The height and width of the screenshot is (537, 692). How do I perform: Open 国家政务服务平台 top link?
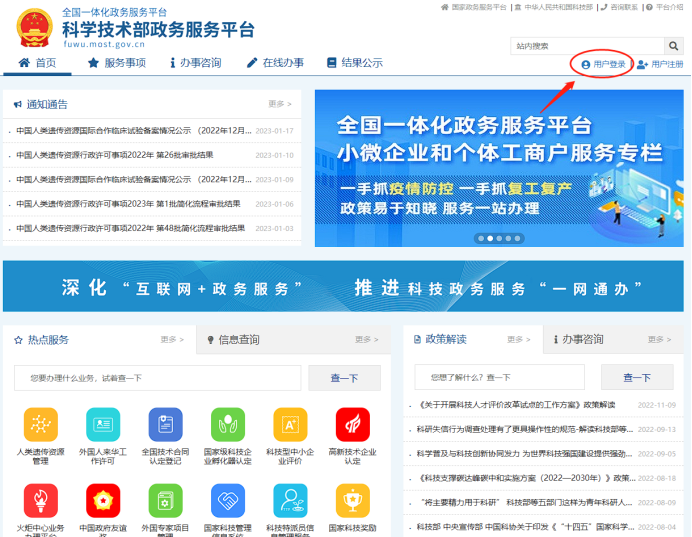[474, 7]
